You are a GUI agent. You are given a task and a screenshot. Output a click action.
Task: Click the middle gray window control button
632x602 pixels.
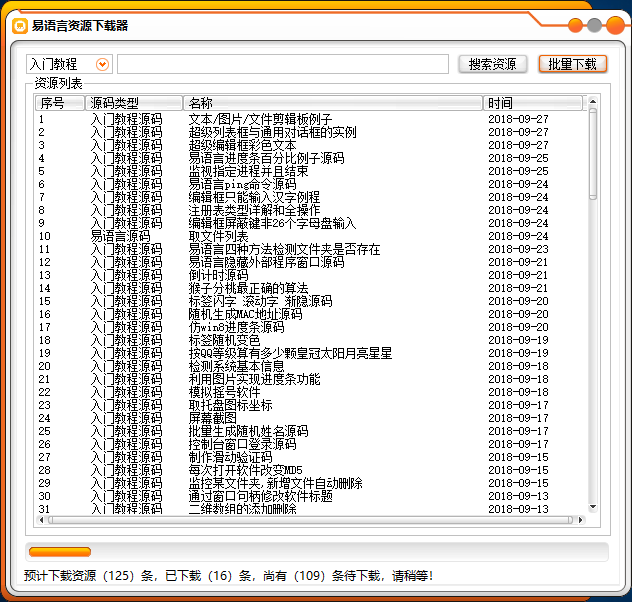pyautogui.click(x=594, y=26)
